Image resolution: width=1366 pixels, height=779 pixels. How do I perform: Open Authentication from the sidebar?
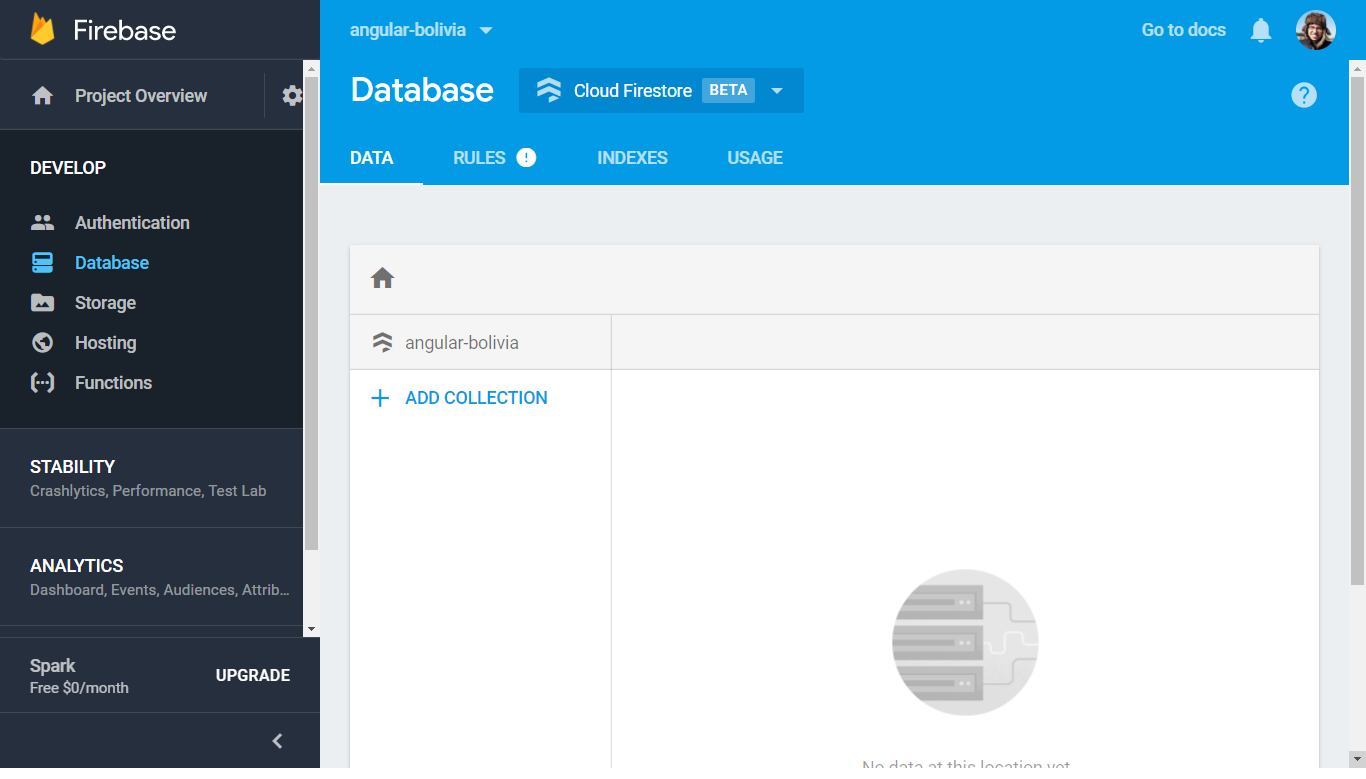pos(132,223)
